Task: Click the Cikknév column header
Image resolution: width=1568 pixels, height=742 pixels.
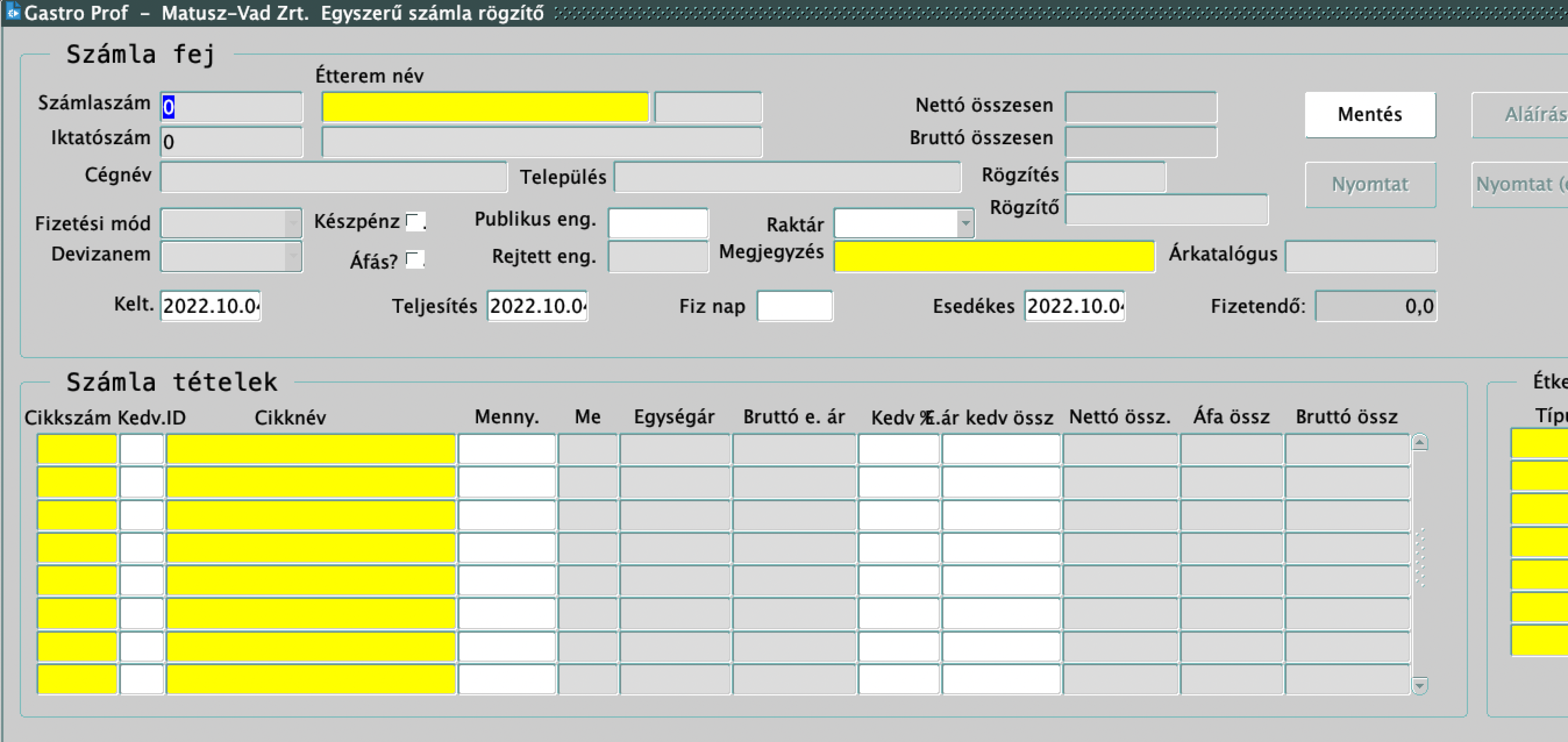Action: (x=290, y=418)
